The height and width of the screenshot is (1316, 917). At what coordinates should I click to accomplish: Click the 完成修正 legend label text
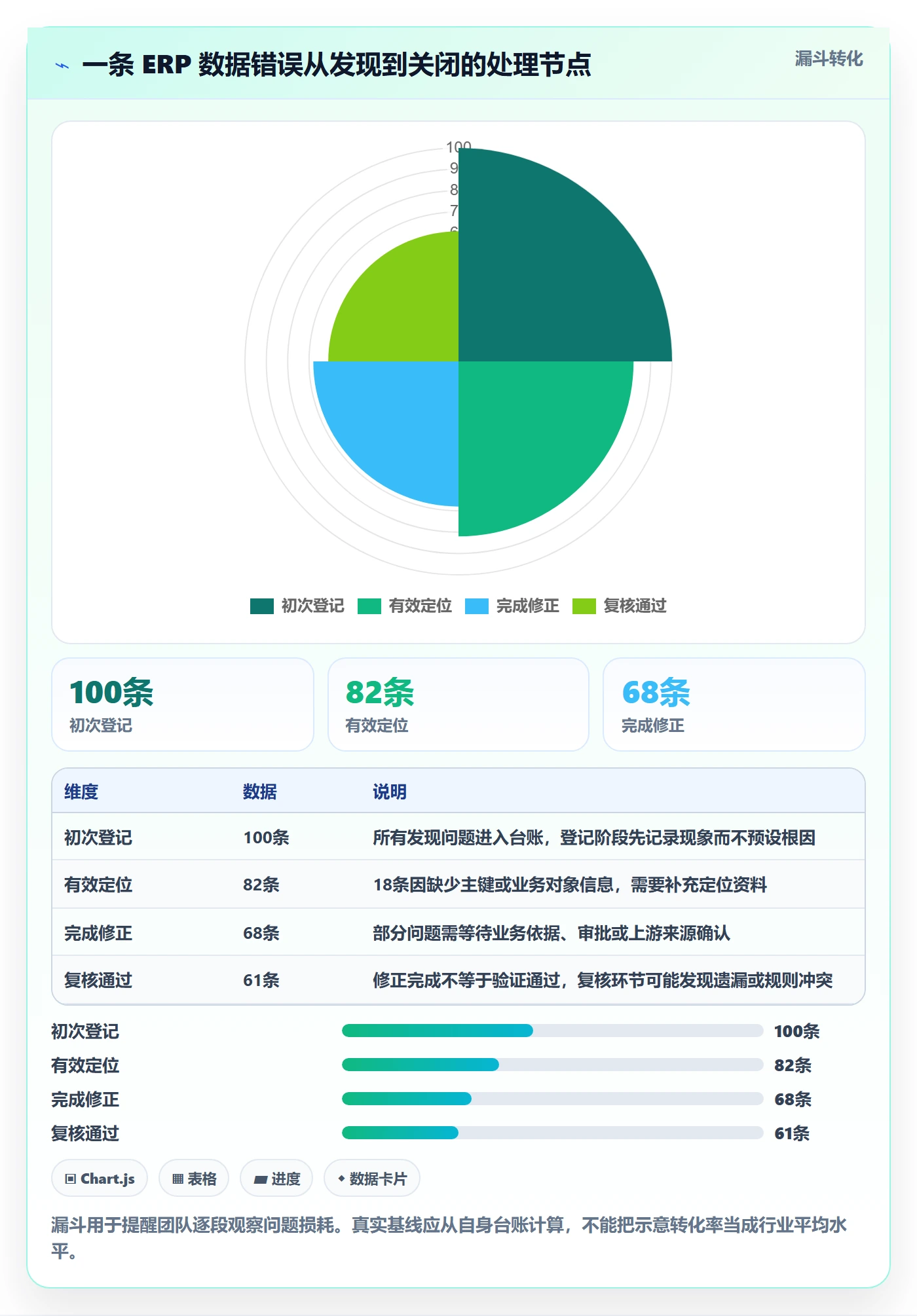527,606
